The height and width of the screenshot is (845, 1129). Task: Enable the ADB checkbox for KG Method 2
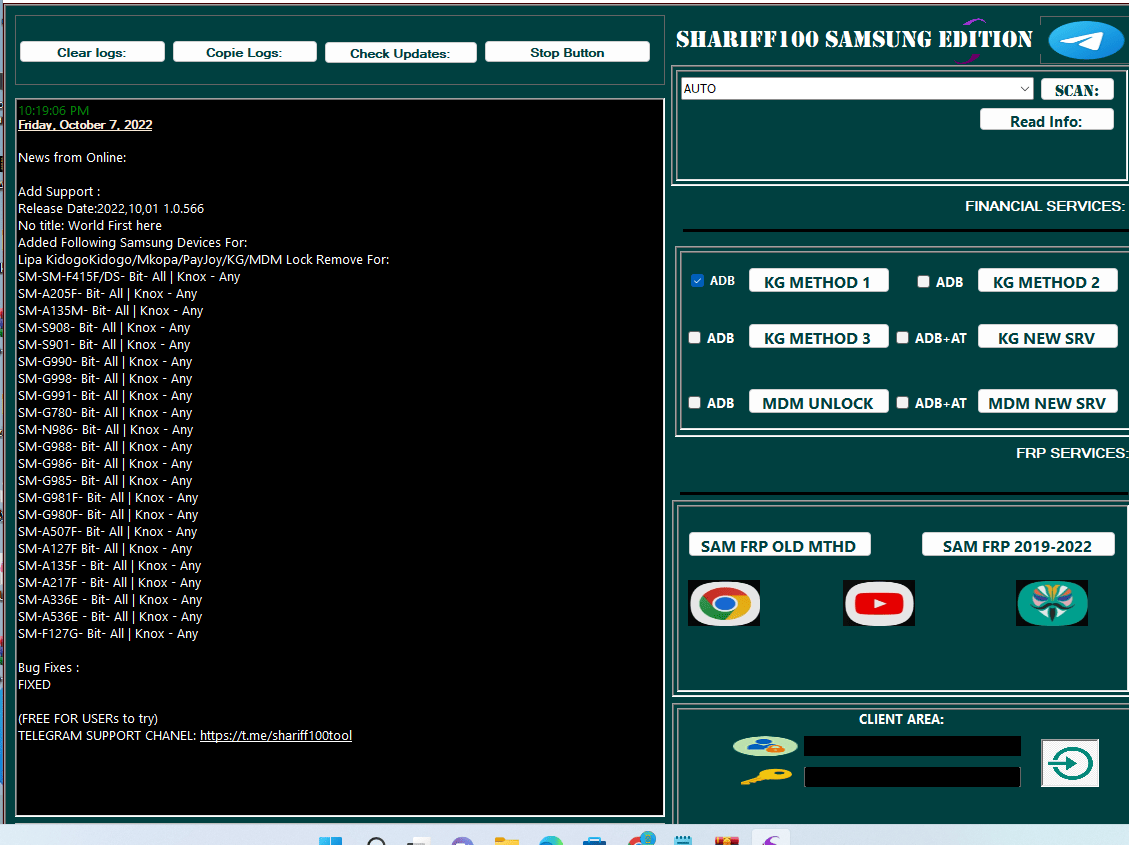[923, 282]
